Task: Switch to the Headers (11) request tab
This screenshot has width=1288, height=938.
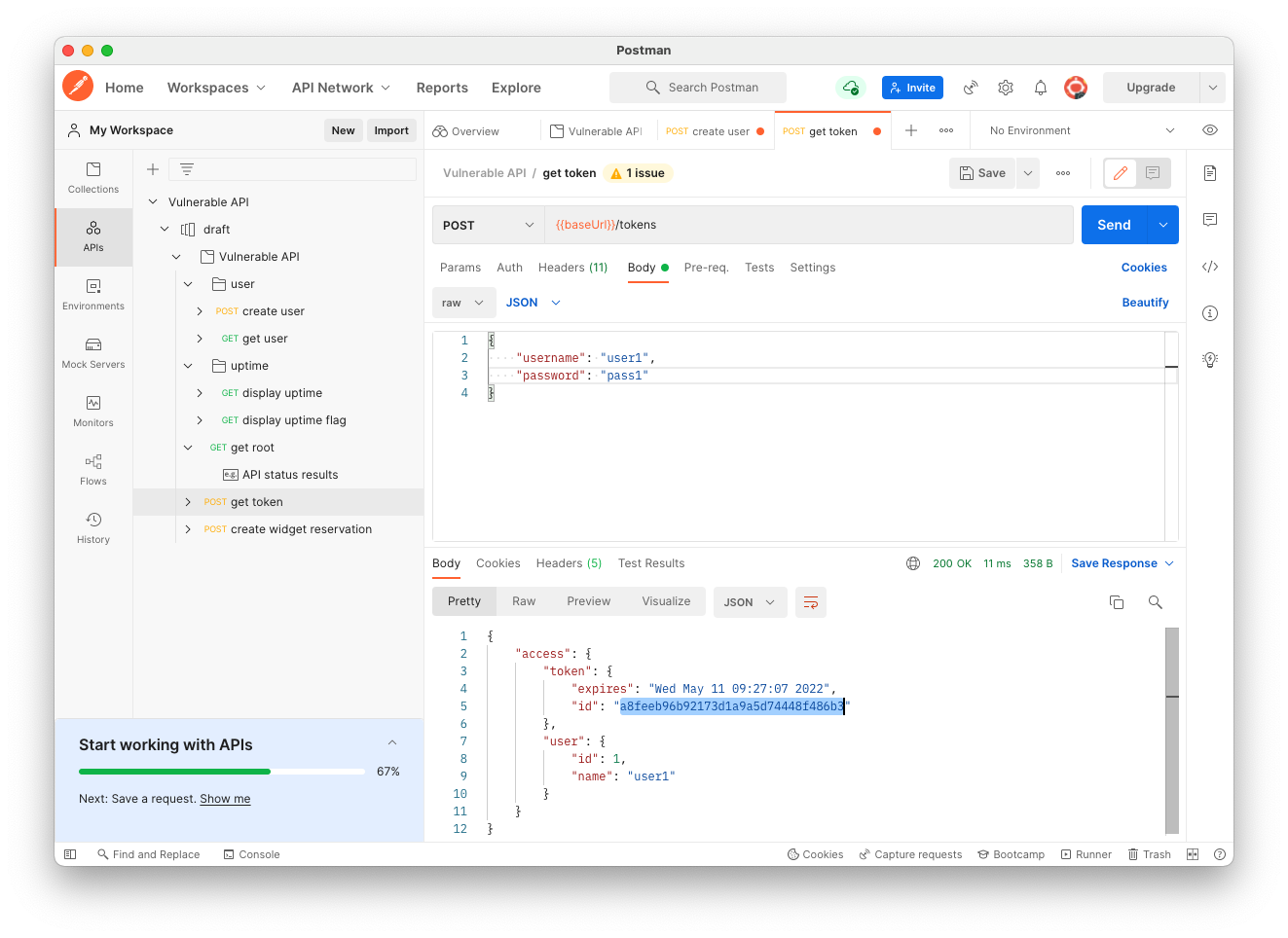Action: coord(572,268)
